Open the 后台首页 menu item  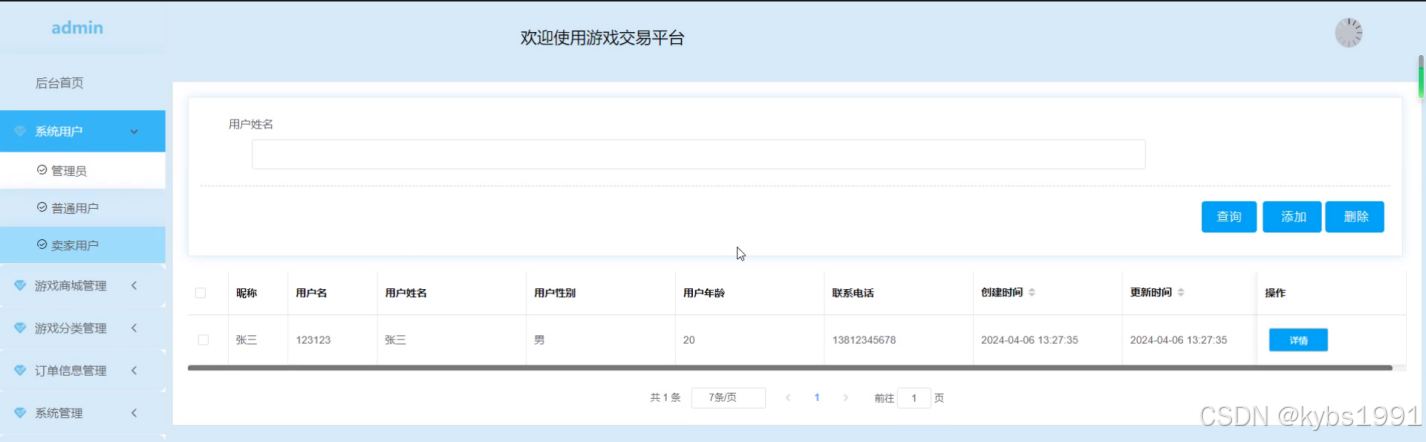coord(82,83)
